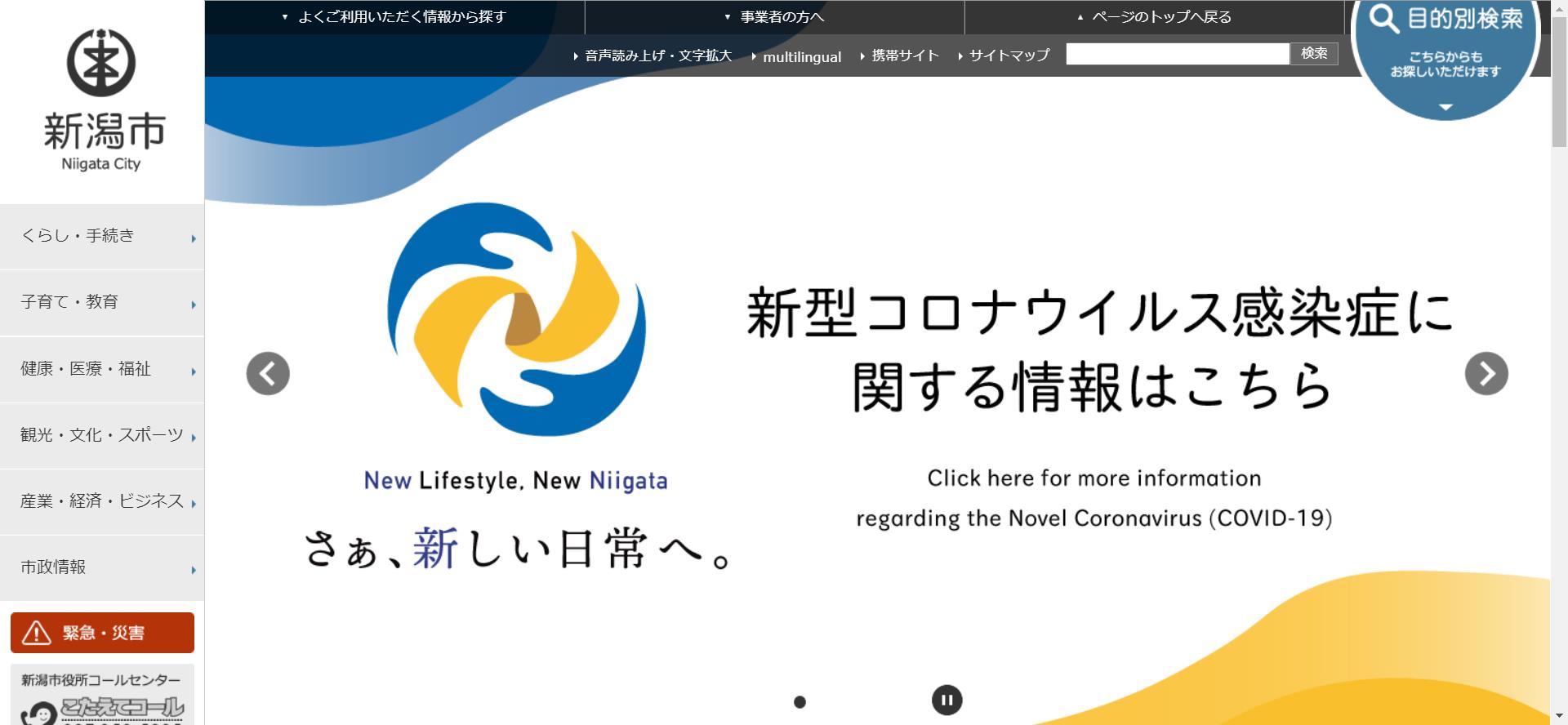Click down arrow under こちらからもお探しいただけます
1568x725 pixels.
(1445, 108)
